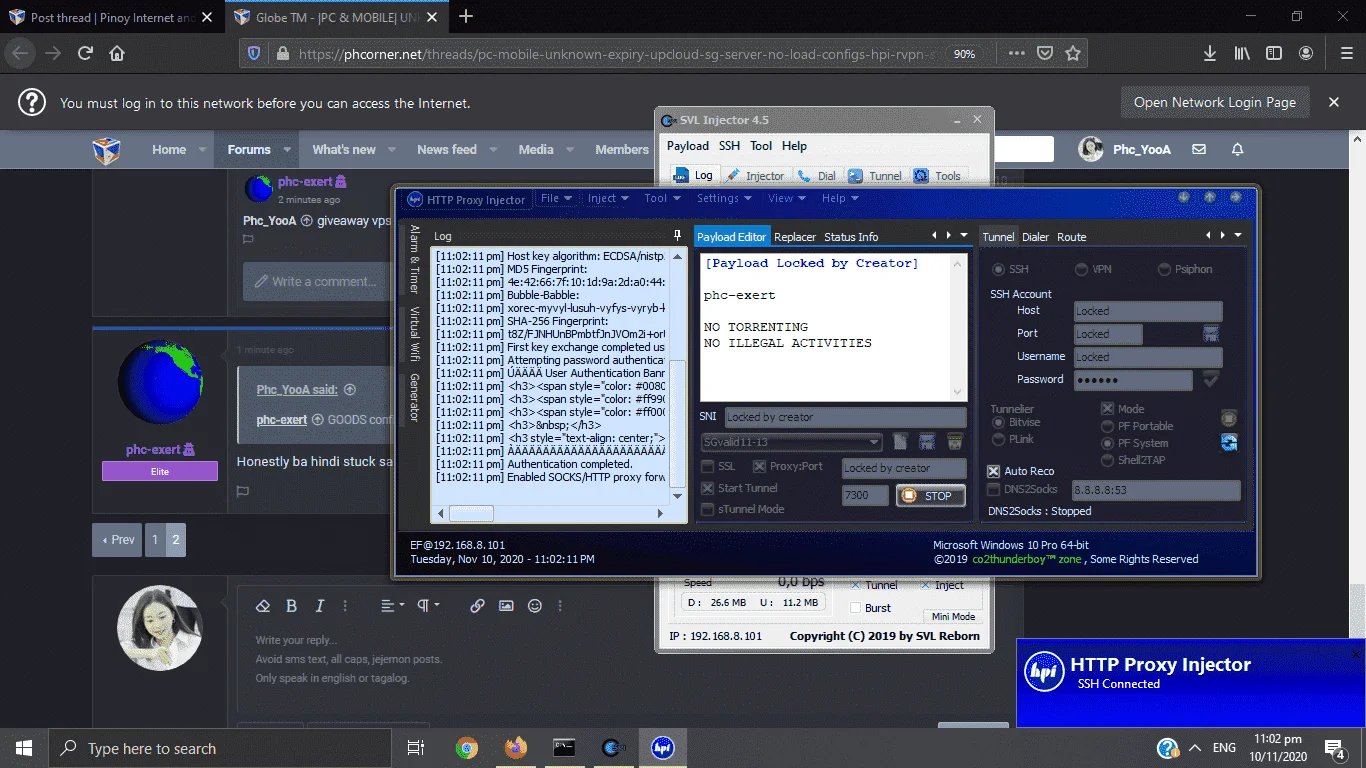Image resolution: width=1366 pixels, height=768 pixels.
Task: Click the Log tab icon in SVL Injector
Action: (x=682, y=175)
